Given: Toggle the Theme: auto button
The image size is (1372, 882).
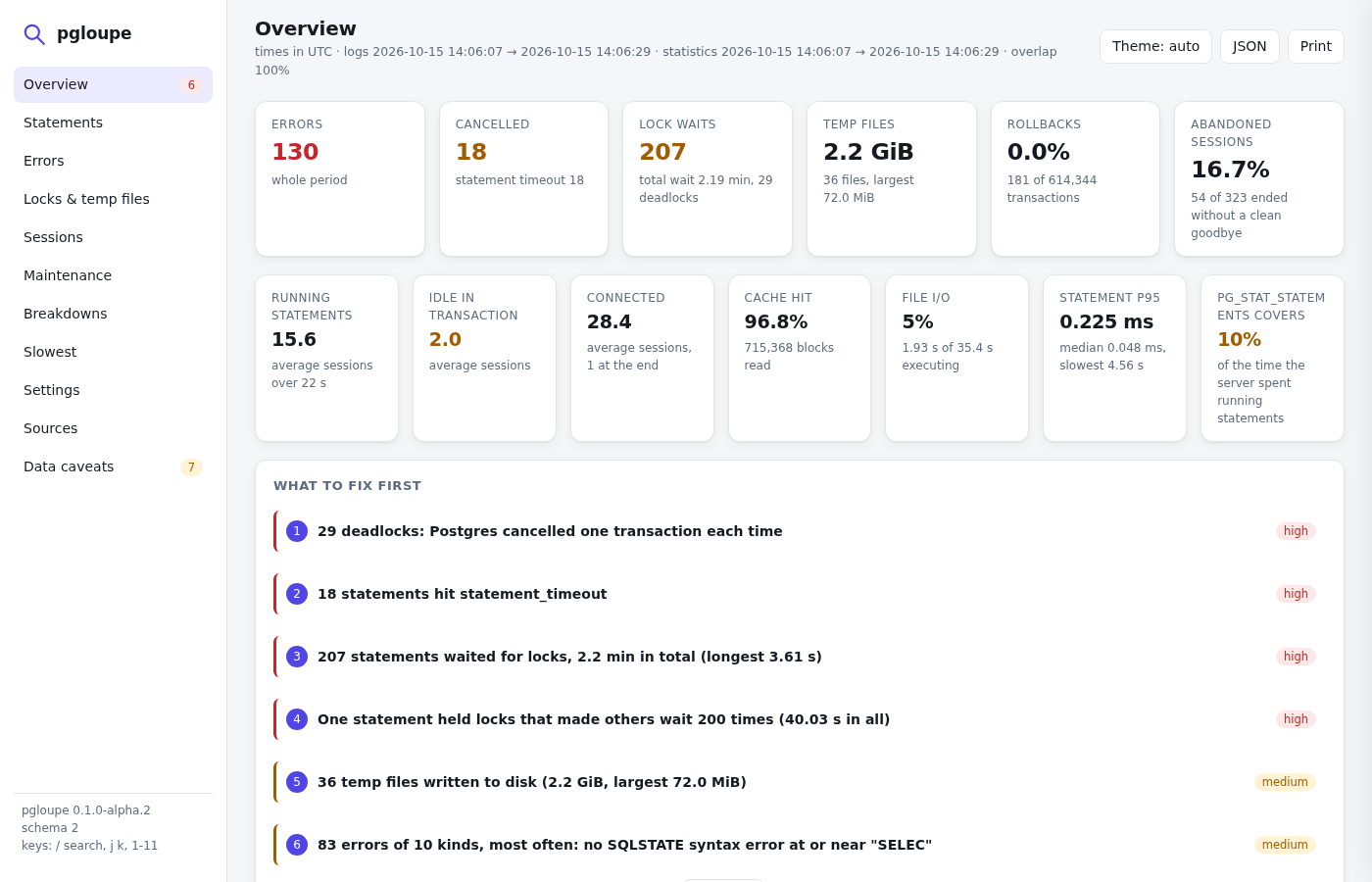Looking at the screenshot, I should tap(1155, 46).
